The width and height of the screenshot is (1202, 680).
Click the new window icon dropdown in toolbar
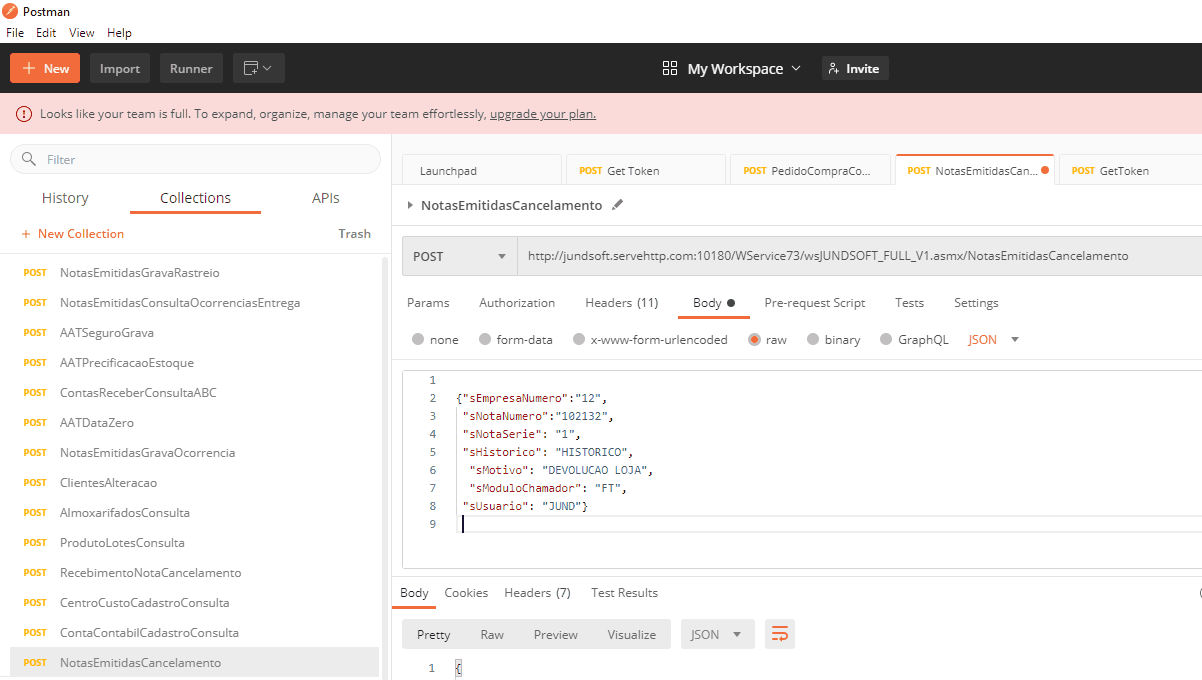pyautogui.click(x=258, y=68)
